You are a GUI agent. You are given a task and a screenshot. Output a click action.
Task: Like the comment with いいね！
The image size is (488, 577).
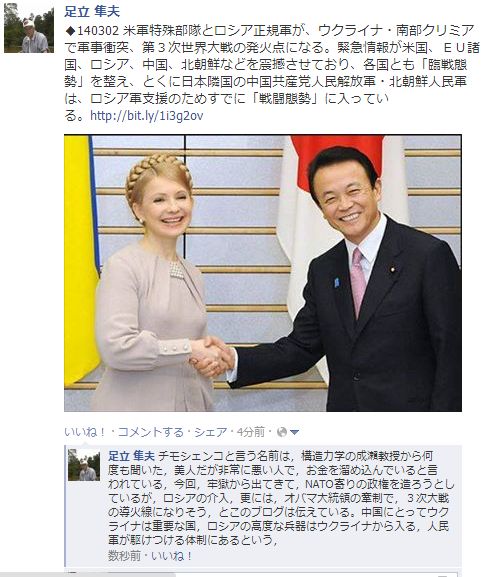[171, 555]
